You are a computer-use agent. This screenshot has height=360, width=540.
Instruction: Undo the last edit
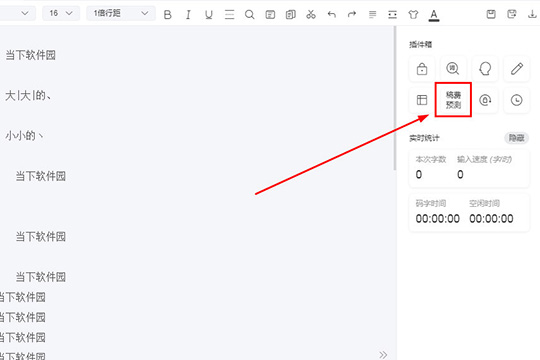[332, 14]
